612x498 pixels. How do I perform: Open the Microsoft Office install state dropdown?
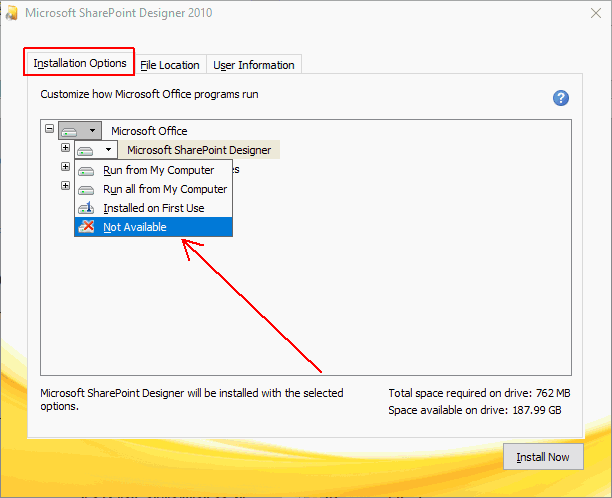tap(80, 130)
